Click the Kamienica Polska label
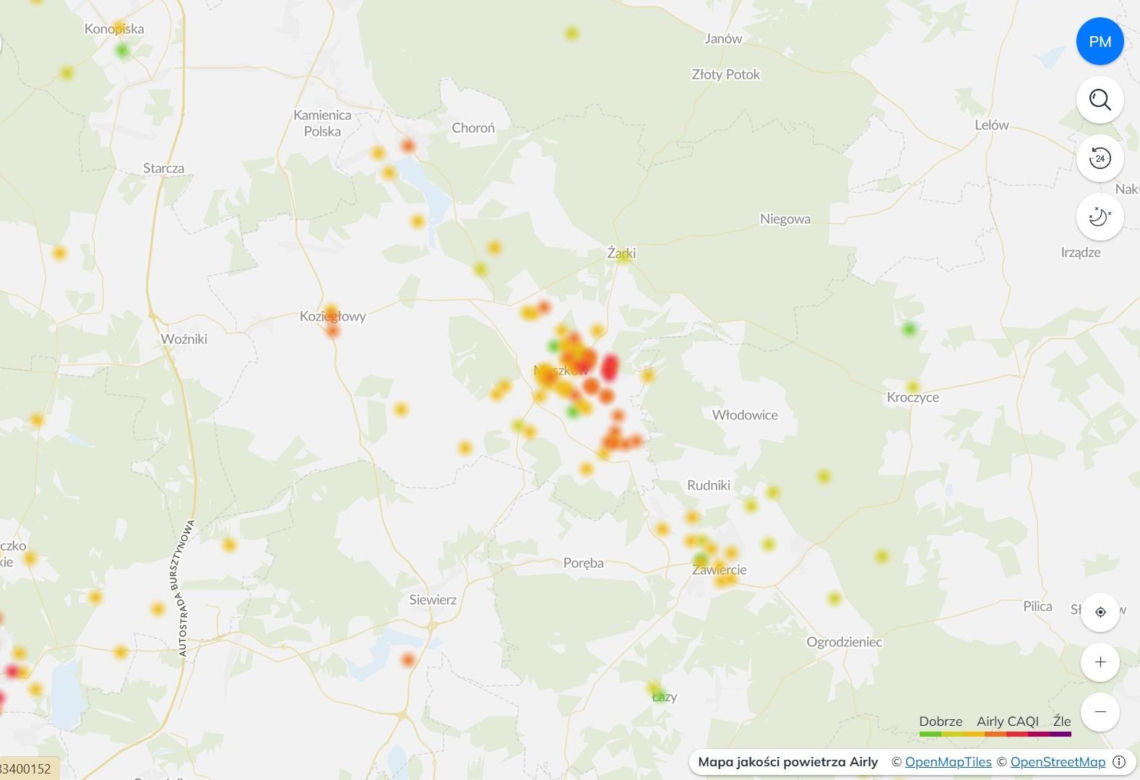 click(x=322, y=123)
